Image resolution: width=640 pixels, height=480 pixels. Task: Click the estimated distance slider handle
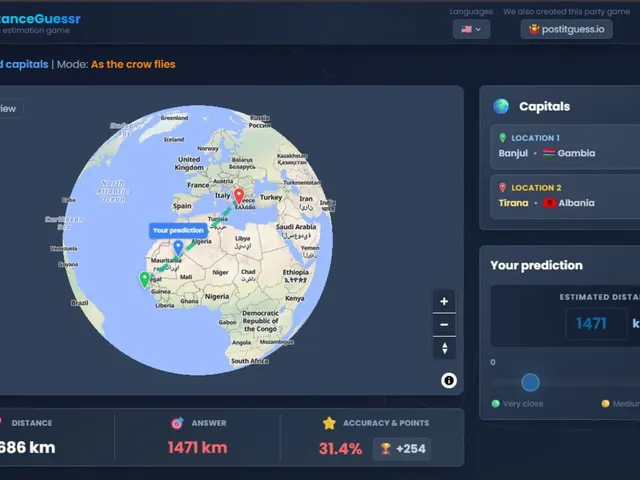pos(530,382)
